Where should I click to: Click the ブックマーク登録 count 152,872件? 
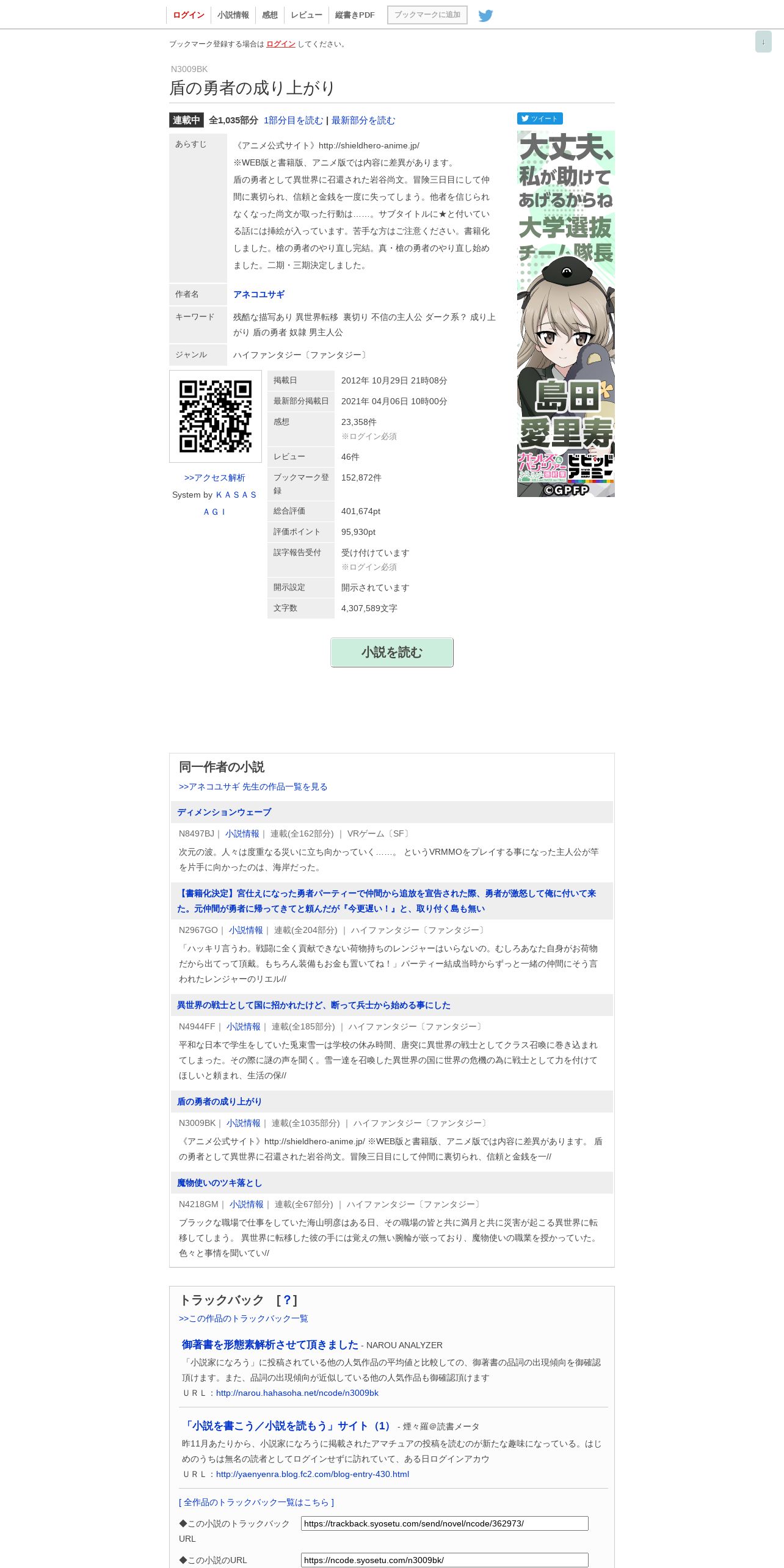361,477
